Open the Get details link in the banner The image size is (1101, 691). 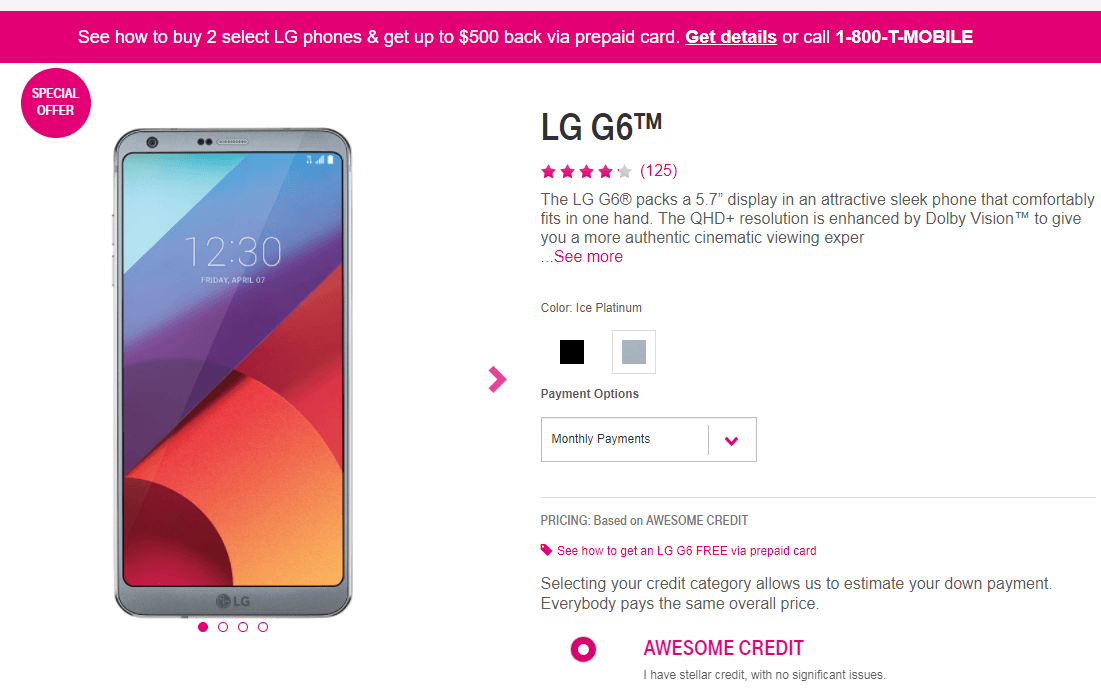[x=731, y=37]
